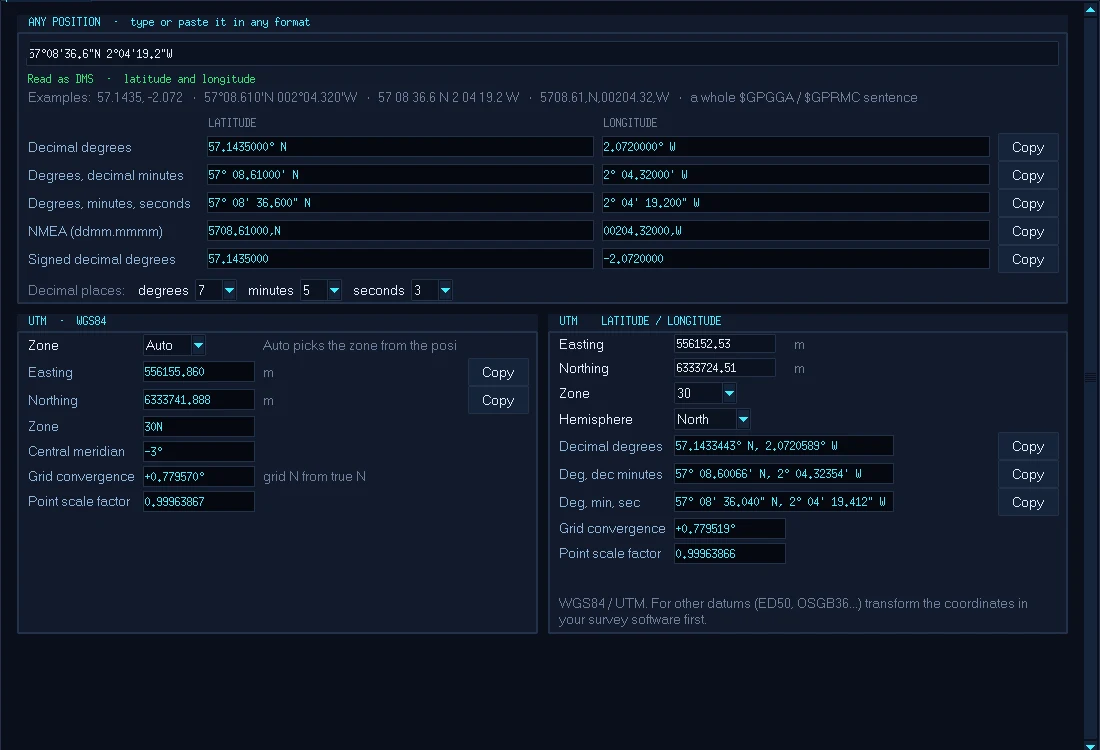The image size is (1100, 750).
Task: Click the Decimal degrees longitude field 2.0720000° W
Action: [796, 147]
